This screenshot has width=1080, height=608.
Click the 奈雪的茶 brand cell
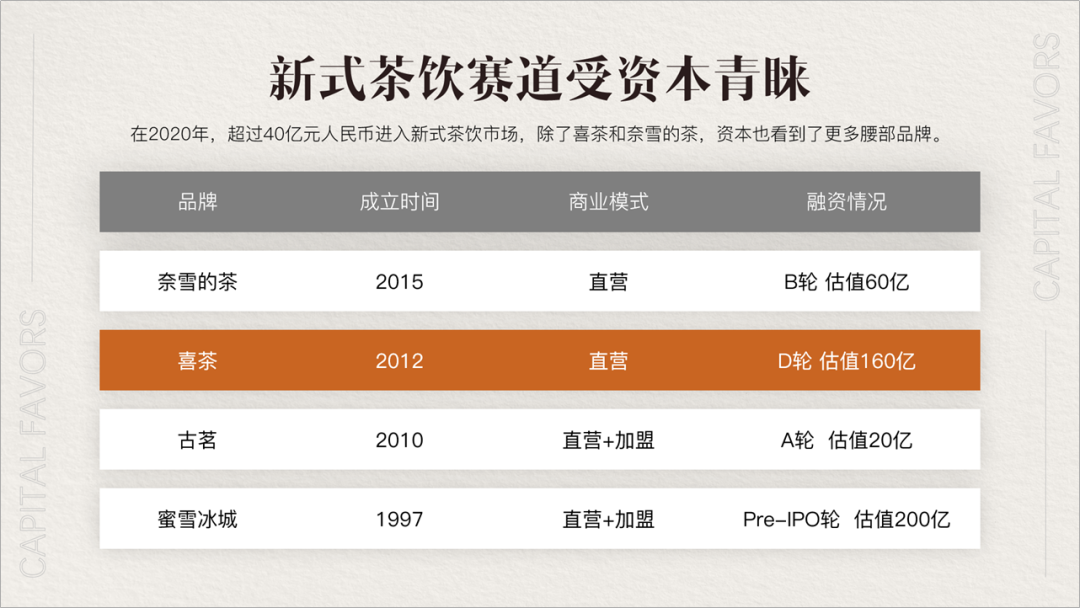[198, 282]
